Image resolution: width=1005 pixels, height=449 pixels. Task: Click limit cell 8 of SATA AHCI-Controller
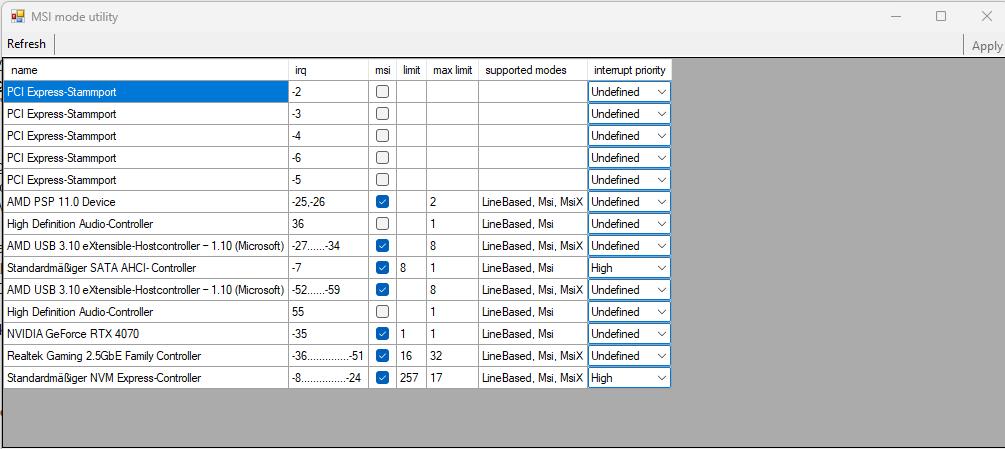[x=411, y=268]
